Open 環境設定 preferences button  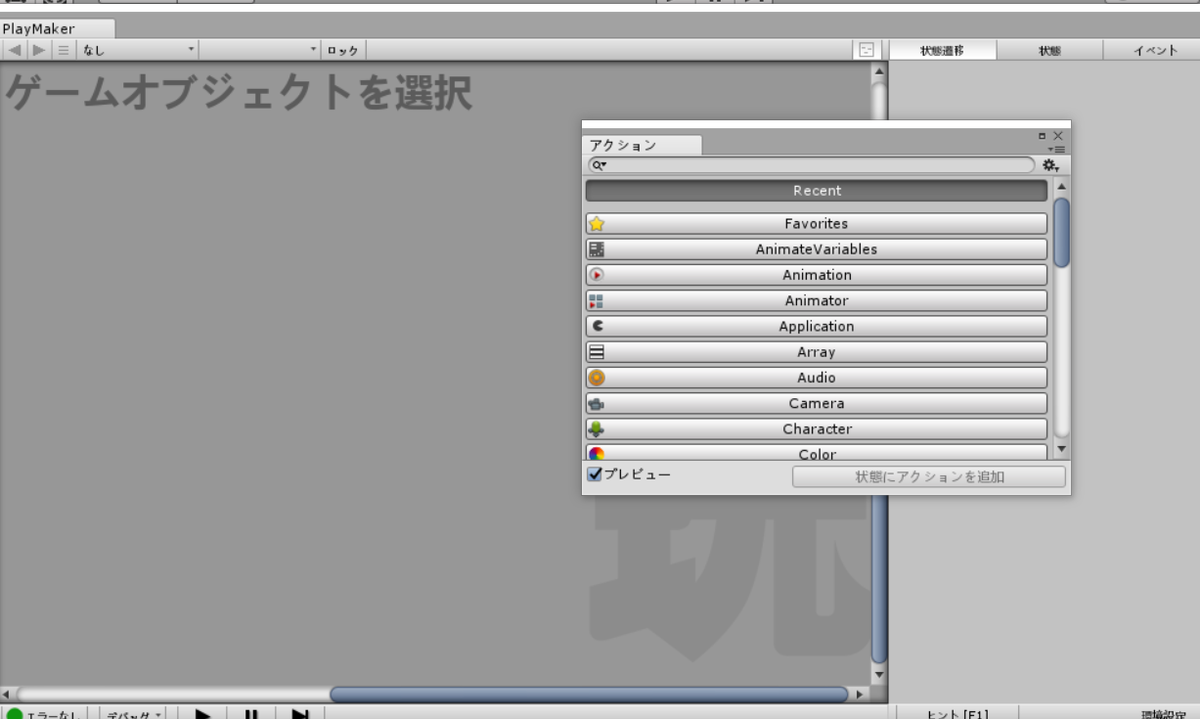coord(1164,714)
